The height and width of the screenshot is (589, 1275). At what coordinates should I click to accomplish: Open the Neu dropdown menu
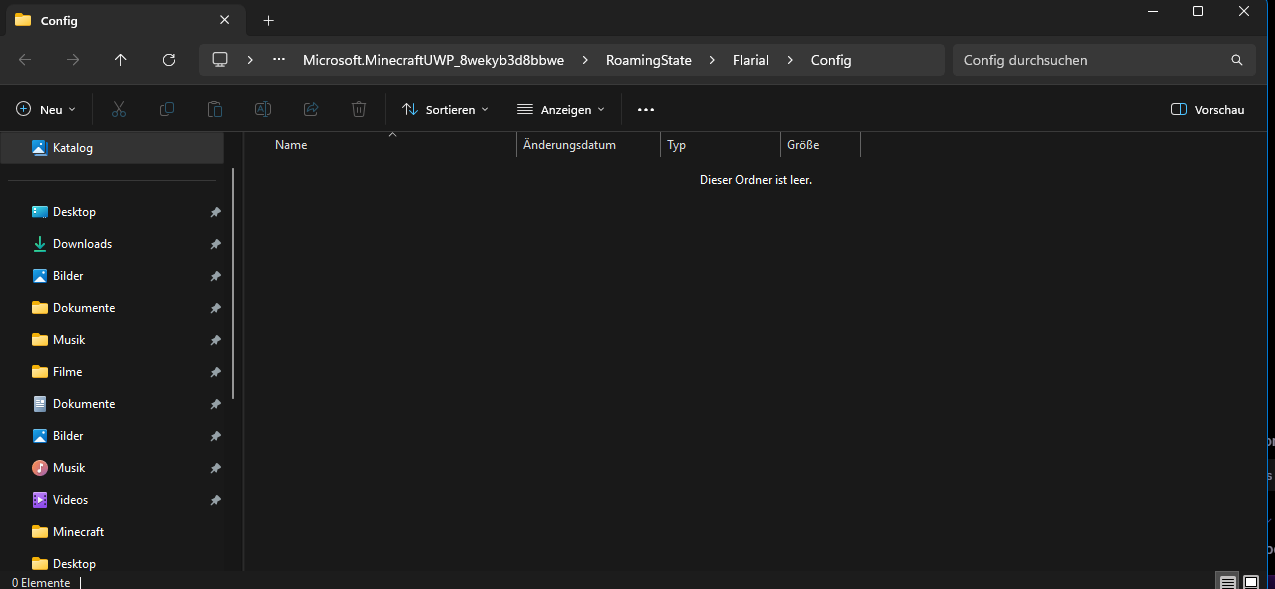46,109
